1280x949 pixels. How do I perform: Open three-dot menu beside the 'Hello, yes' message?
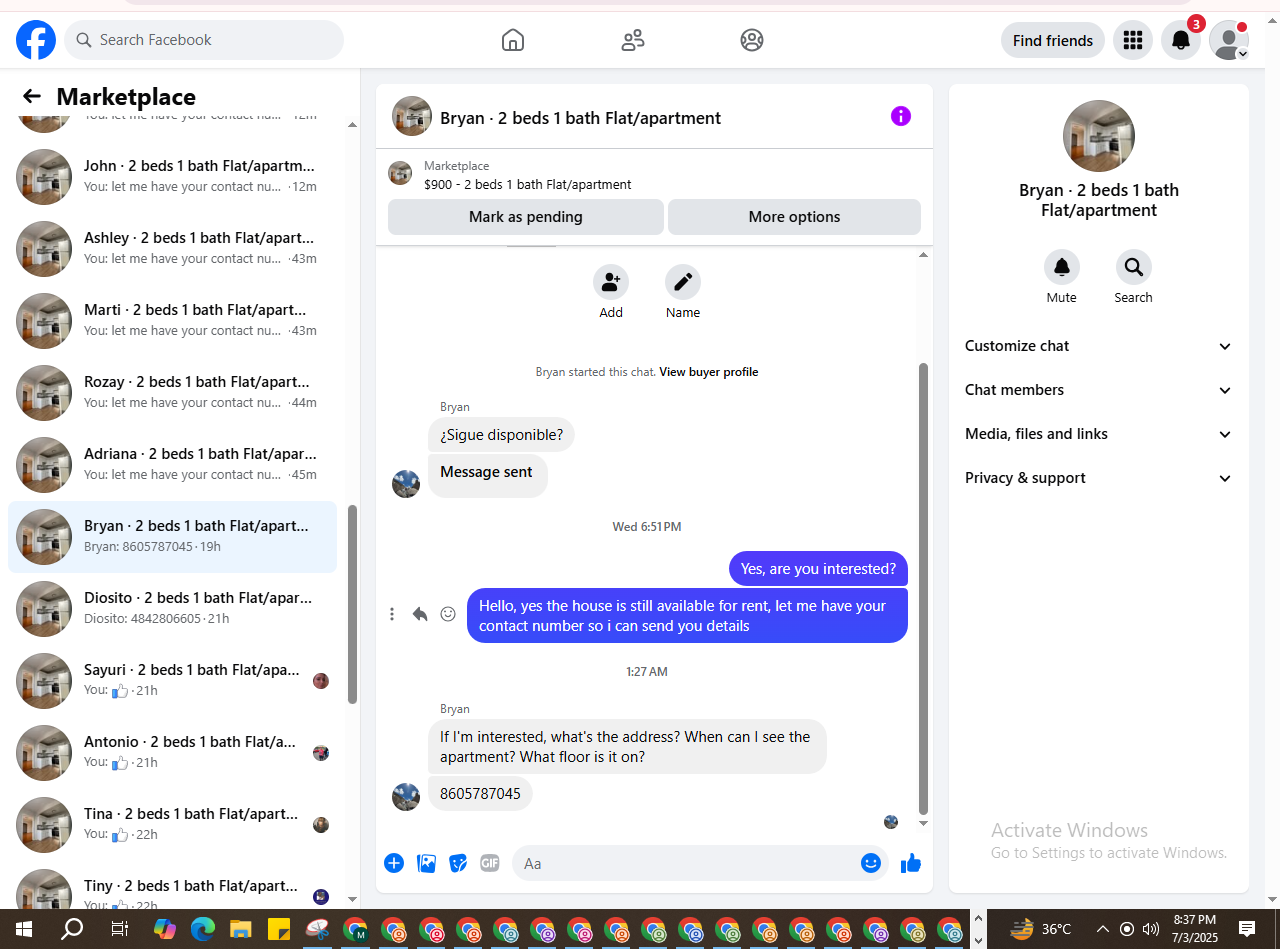point(392,614)
